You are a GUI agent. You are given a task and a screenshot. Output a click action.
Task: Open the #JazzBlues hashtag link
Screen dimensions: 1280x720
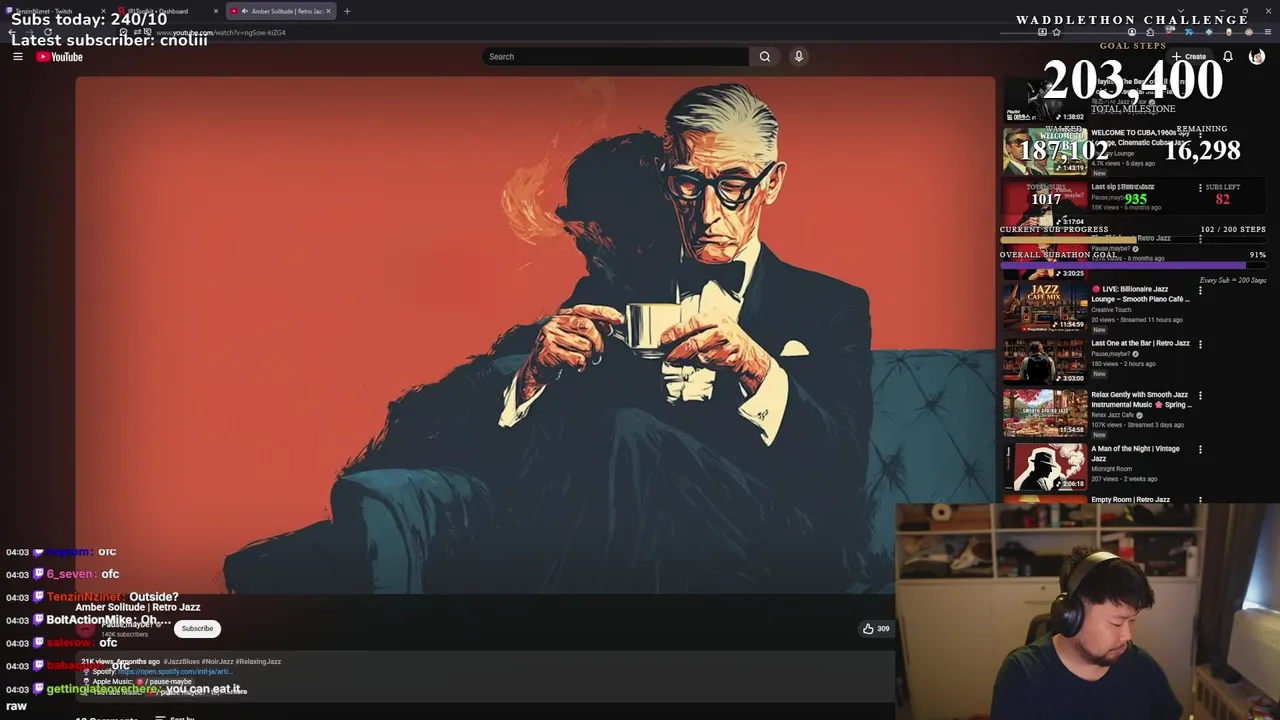(180, 661)
